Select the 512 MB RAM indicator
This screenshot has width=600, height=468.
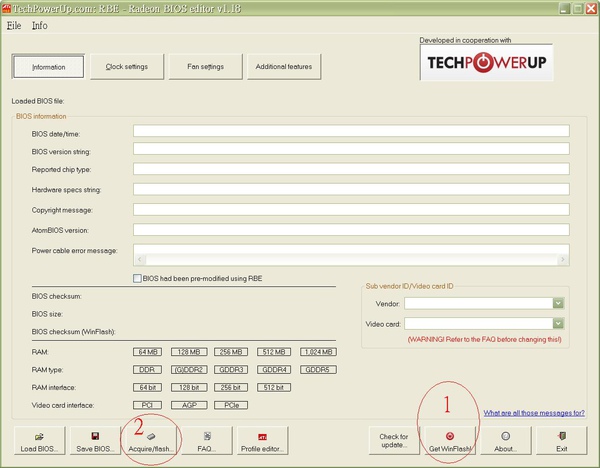274,352
